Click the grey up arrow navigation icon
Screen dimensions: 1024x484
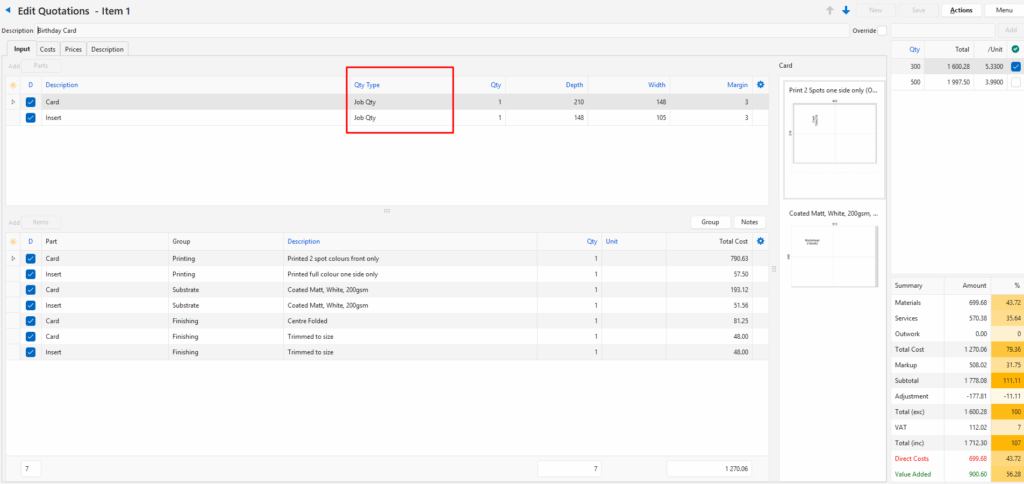(x=829, y=10)
